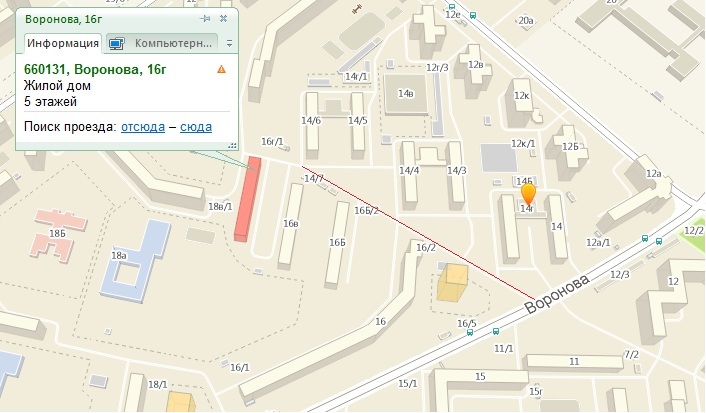Click the dumbbell sports icon on map
This screenshot has height=413, width=706.
(358, 9)
